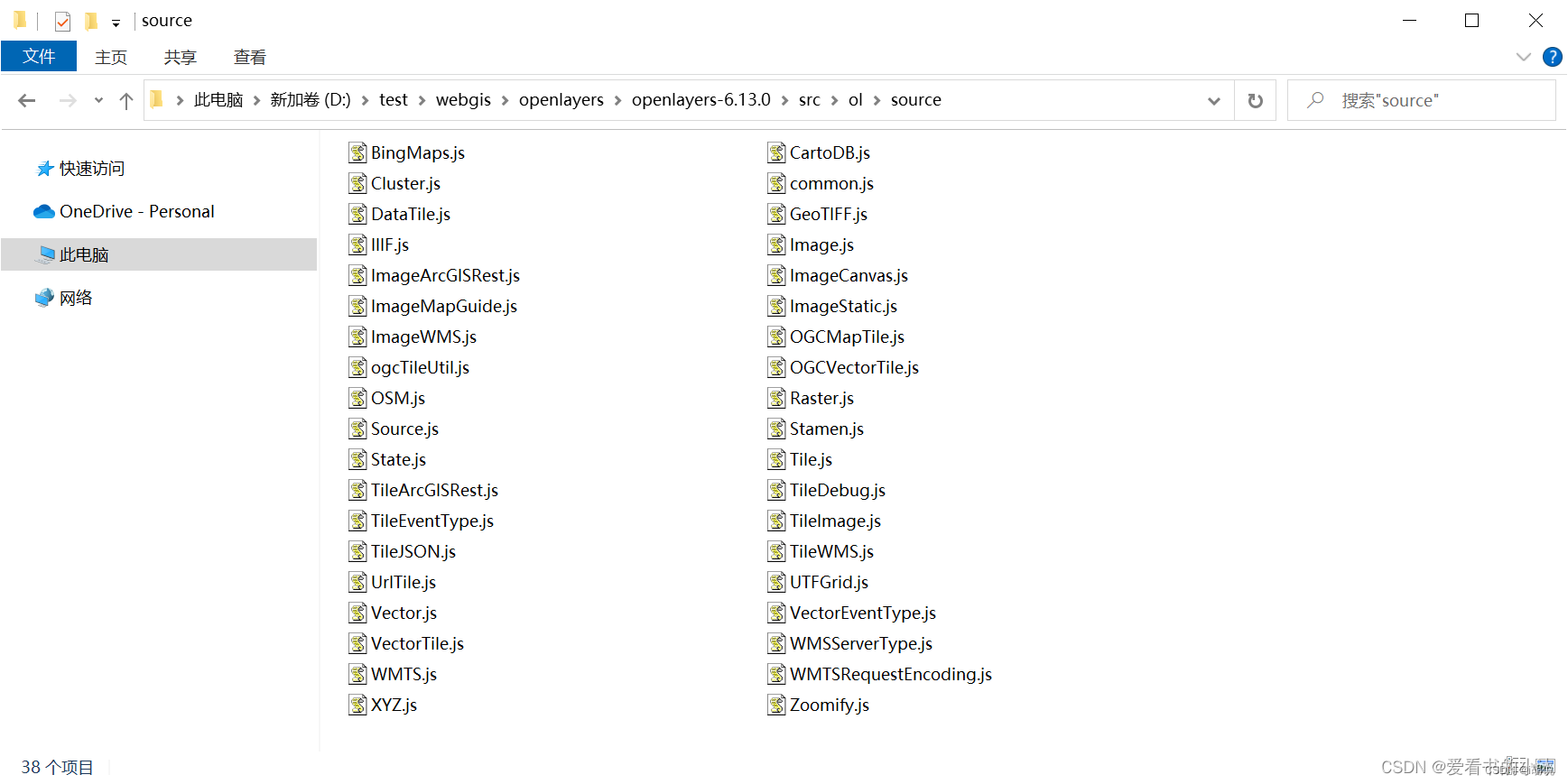
Task: Select the VectorTile.js file name
Action: [x=417, y=644]
